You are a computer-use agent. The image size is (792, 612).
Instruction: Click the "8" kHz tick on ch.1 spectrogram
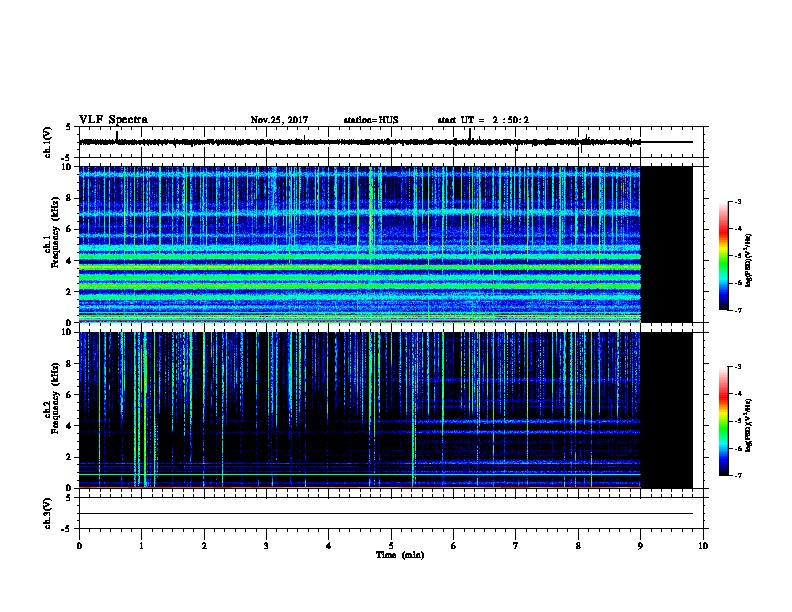click(x=70, y=198)
